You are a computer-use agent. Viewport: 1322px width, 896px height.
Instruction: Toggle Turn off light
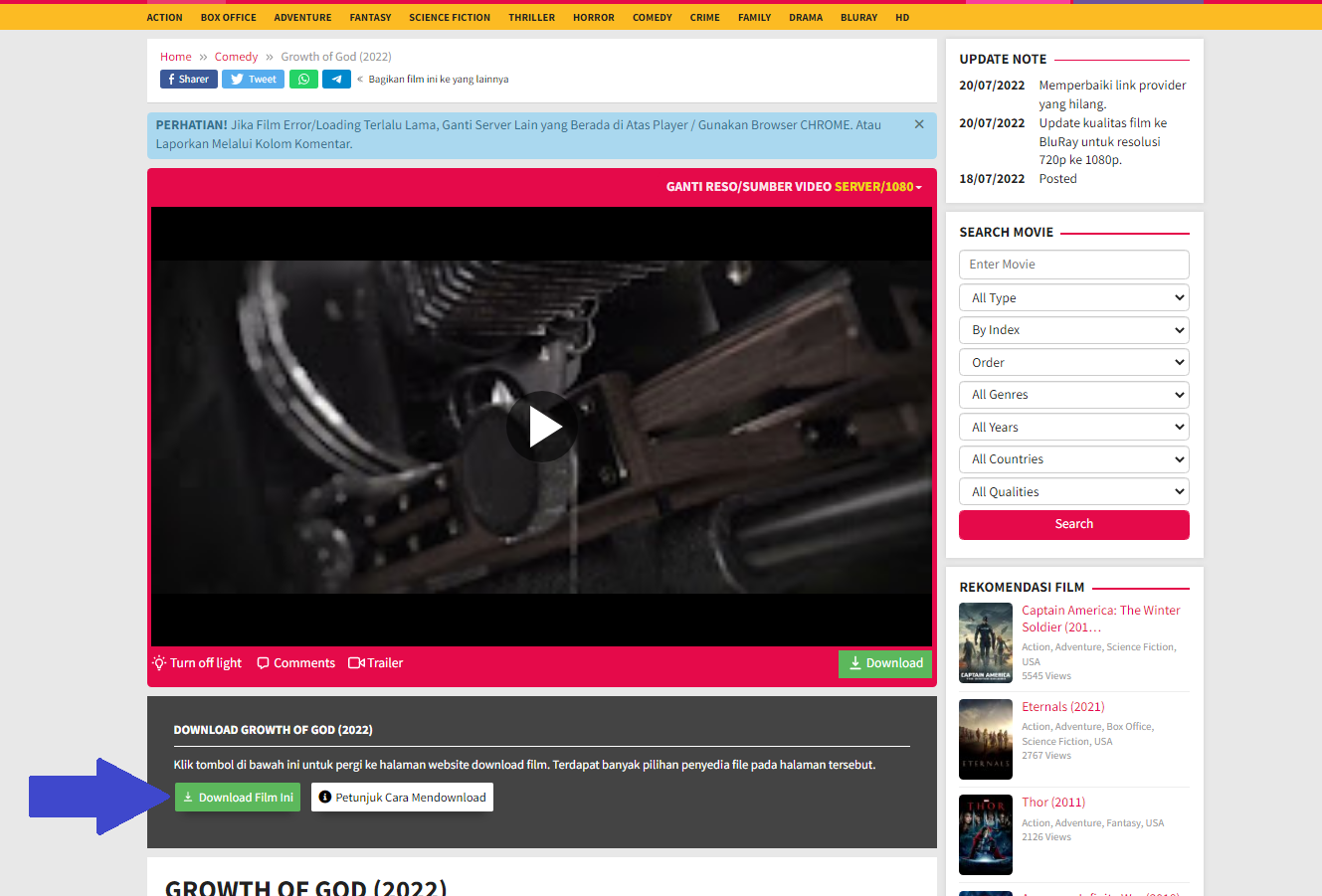point(197,663)
